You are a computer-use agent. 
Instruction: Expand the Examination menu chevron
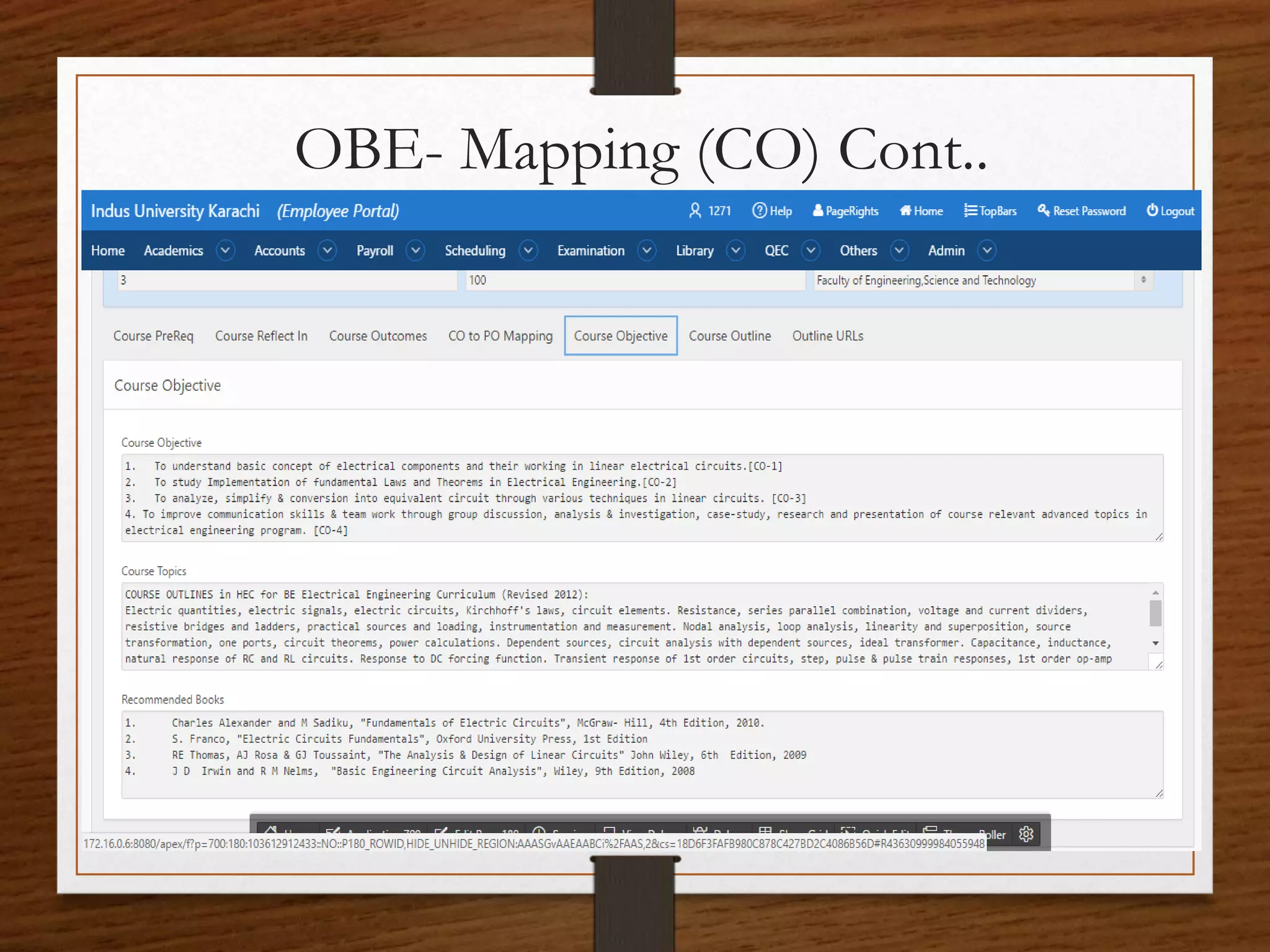point(647,250)
